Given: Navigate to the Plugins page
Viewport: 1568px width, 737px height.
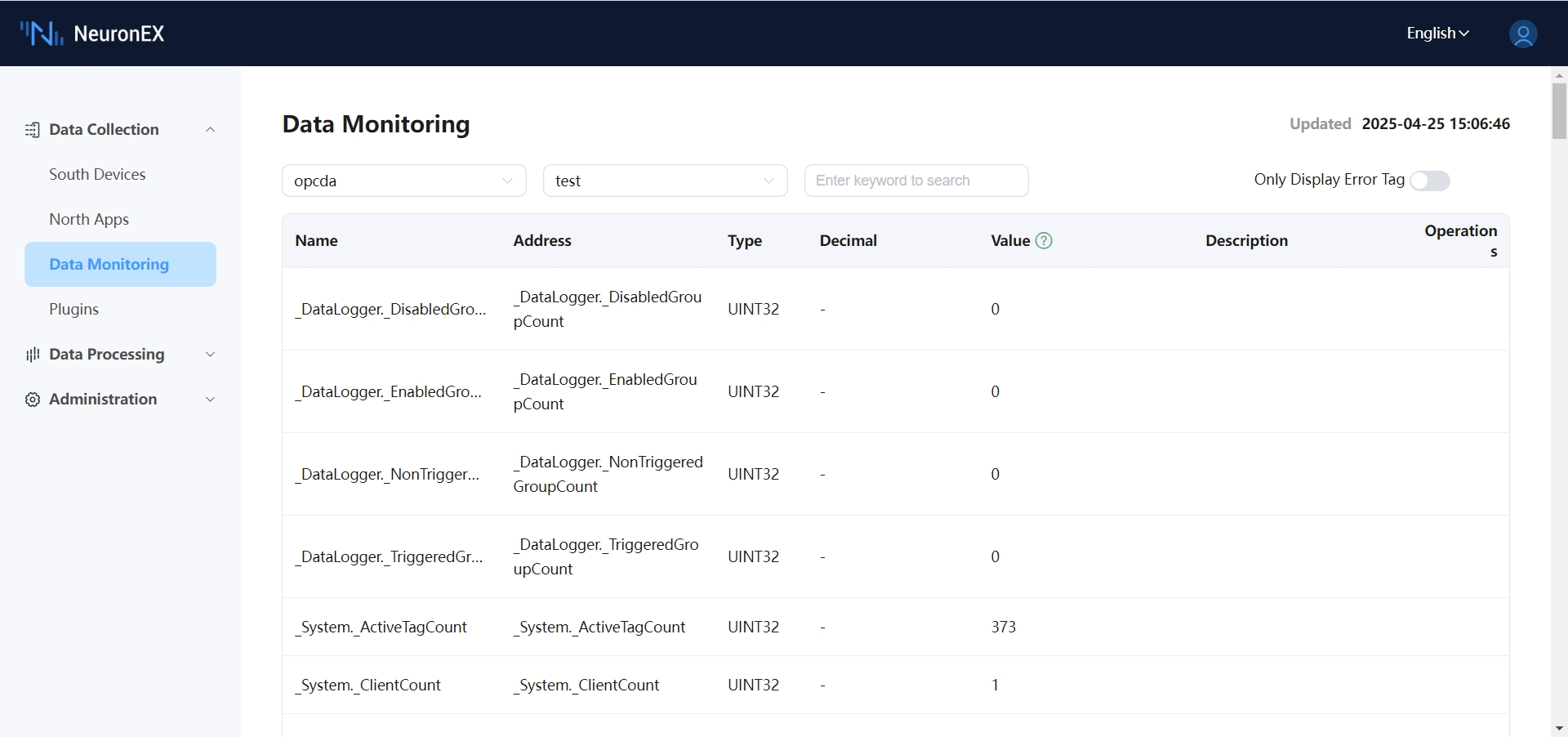Looking at the screenshot, I should (73, 309).
